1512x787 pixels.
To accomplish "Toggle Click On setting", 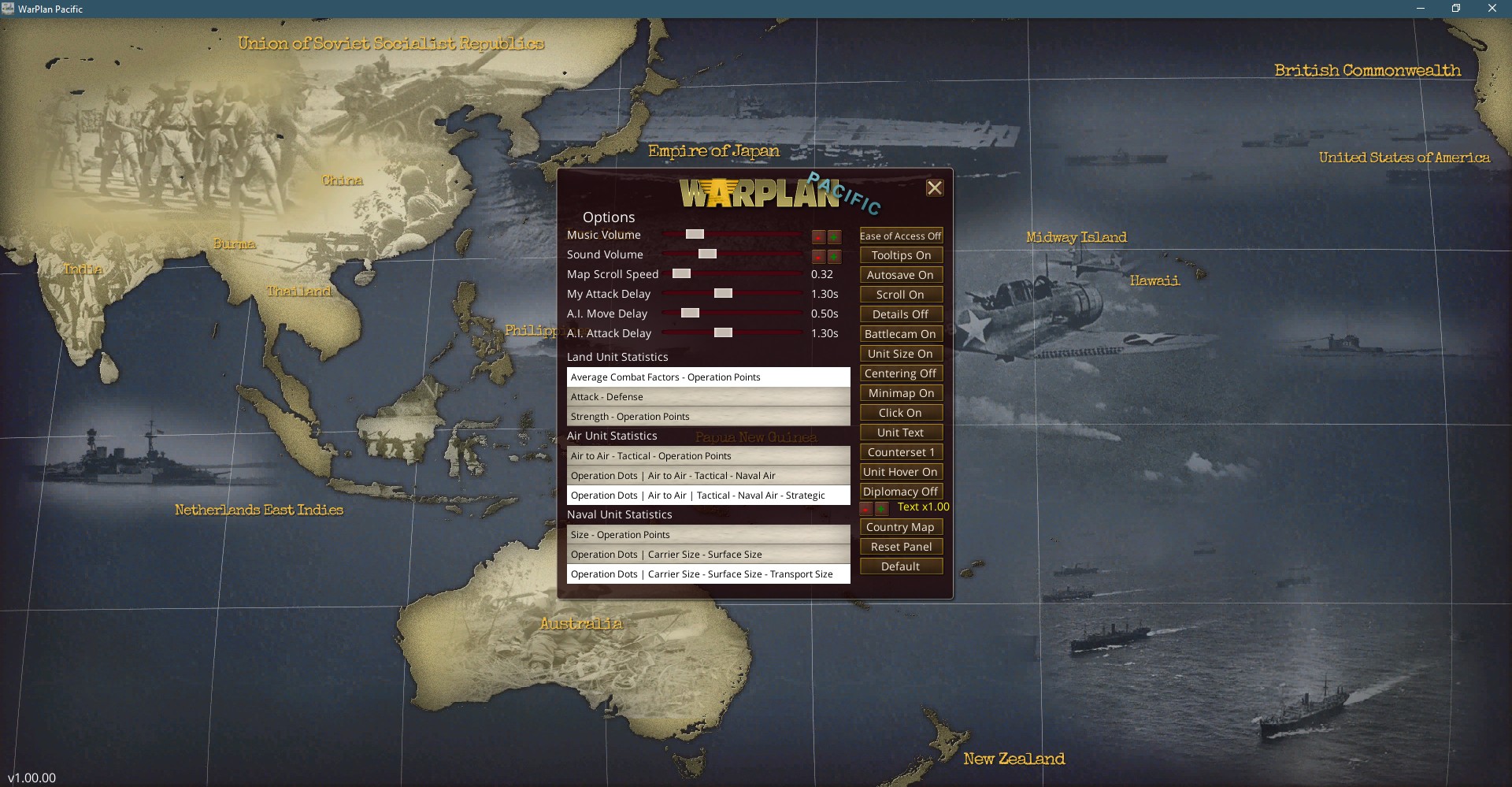I will [x=901, y=413].
